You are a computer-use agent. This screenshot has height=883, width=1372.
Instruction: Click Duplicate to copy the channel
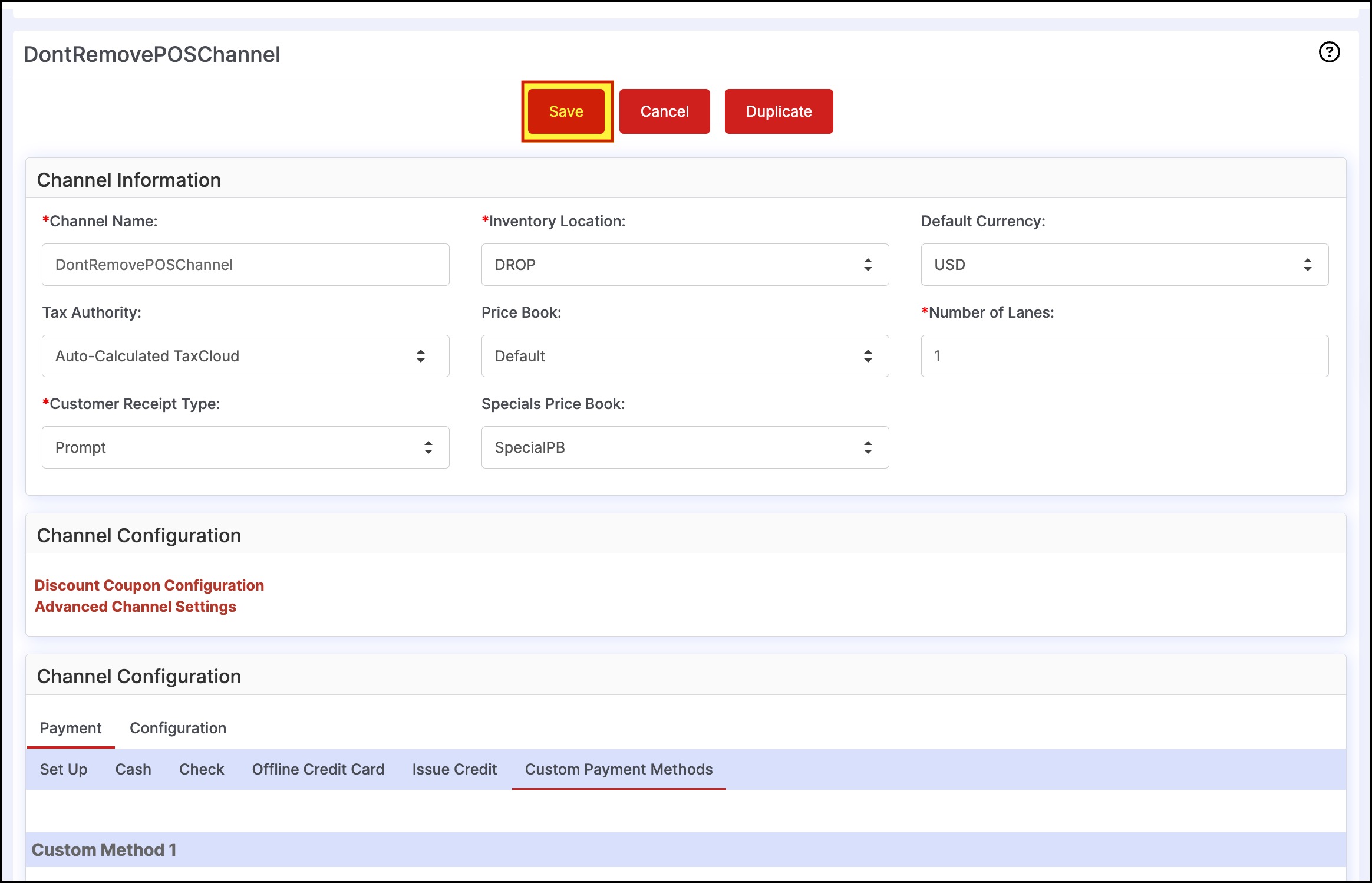779,111
